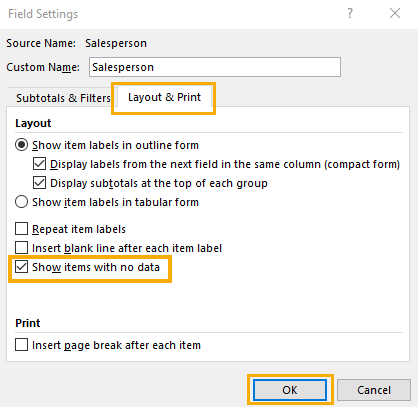Click the help question mark icon
The width and height of the screenshot is (418, 407).
(350, 13)
